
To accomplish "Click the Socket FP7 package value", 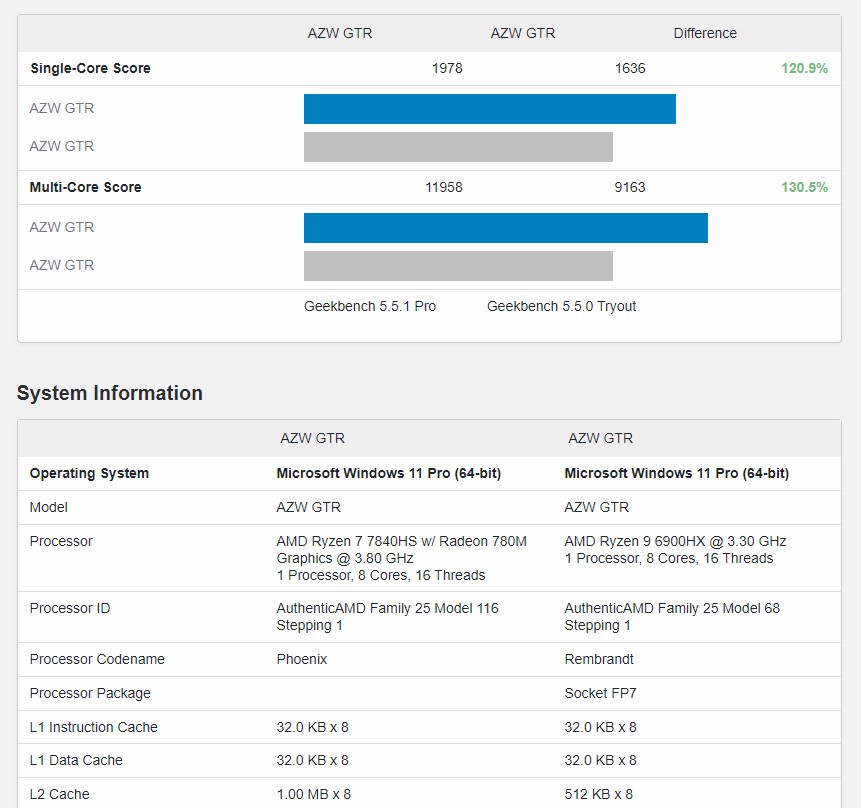I will [601, 694].
